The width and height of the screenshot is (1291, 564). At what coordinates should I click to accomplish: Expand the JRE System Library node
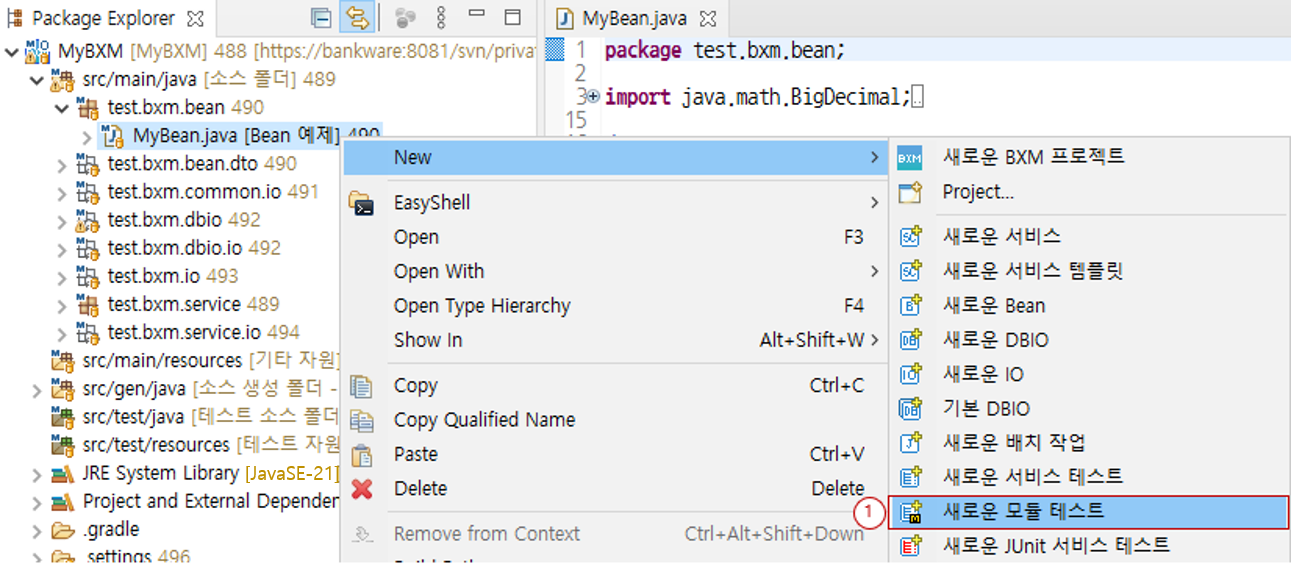point(37,474)
